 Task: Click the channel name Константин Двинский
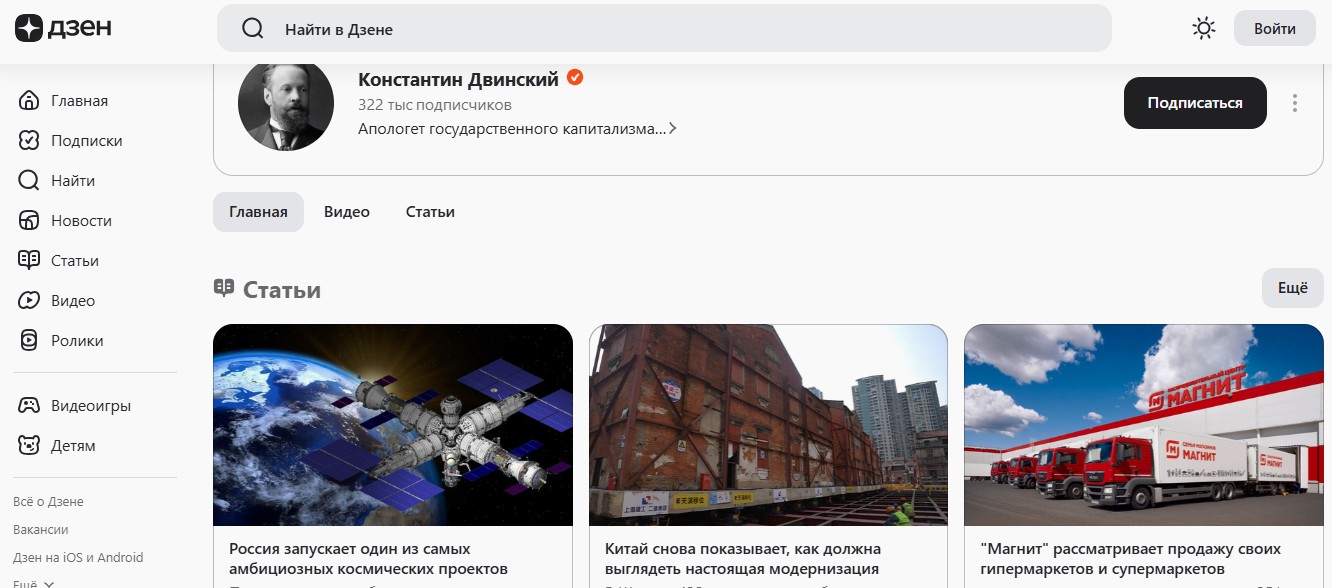(458, 80)
